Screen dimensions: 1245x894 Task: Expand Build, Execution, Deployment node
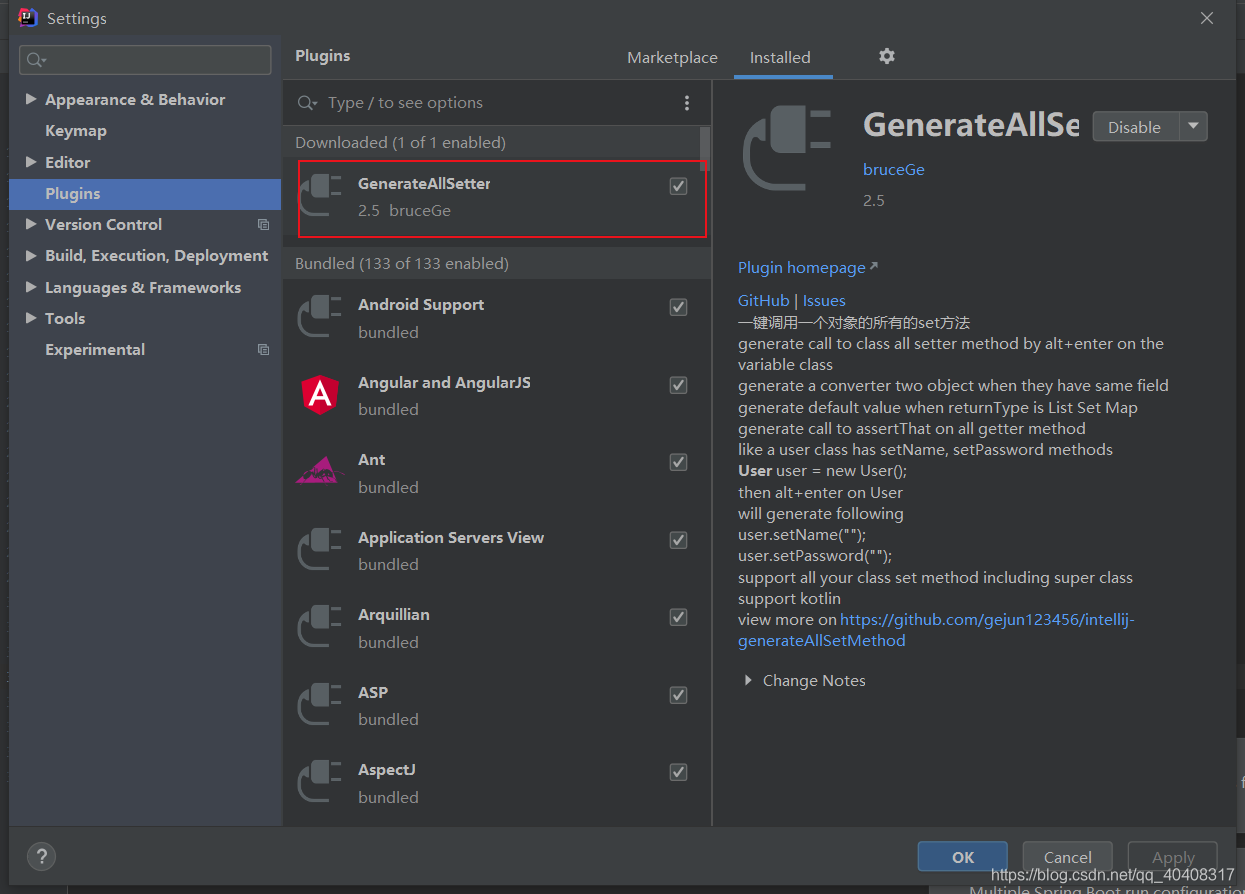31,256
